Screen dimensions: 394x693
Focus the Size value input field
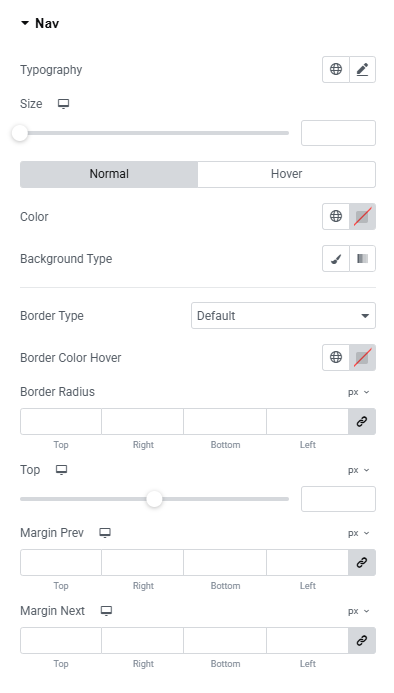(338, 133)
